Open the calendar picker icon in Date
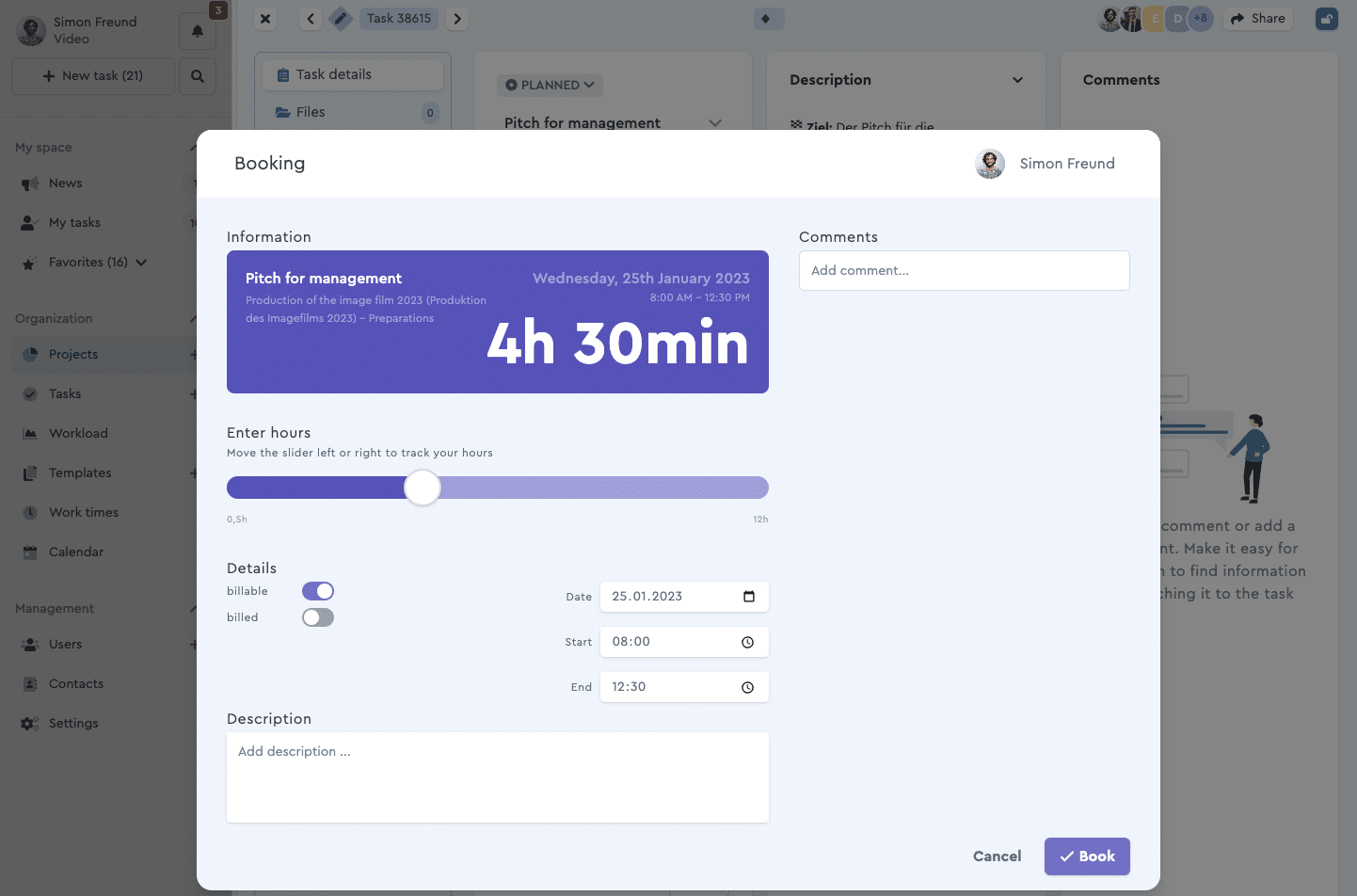This screenshot has width=1357, height=896. pyautogui.click(x=749, y=597)
